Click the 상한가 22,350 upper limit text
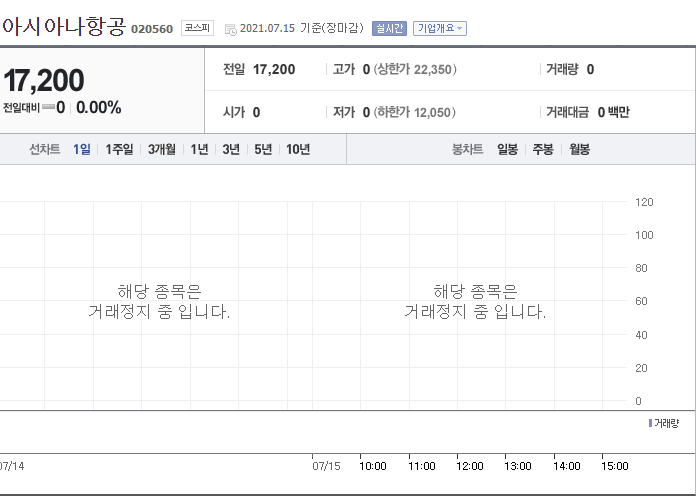The height and width of the screenshot is (496, 696). click(x=415, y=70)
